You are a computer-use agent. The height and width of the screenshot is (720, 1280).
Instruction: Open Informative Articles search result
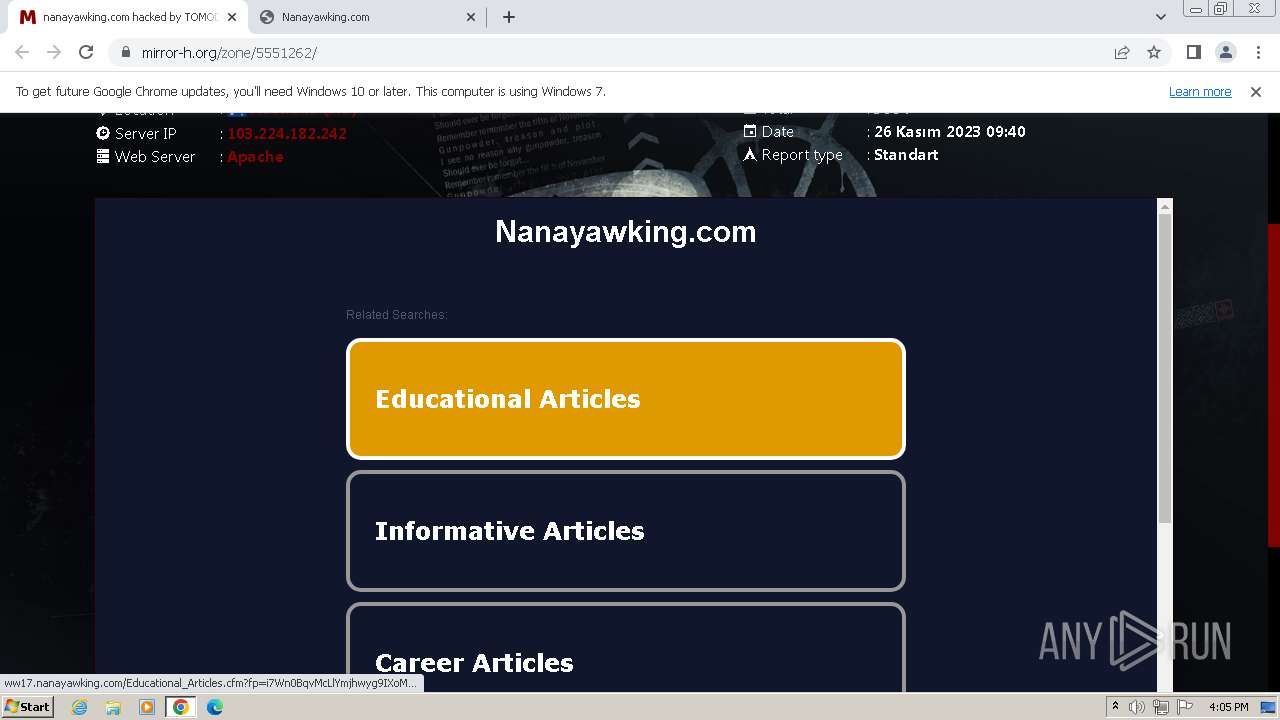click(626, 531)
